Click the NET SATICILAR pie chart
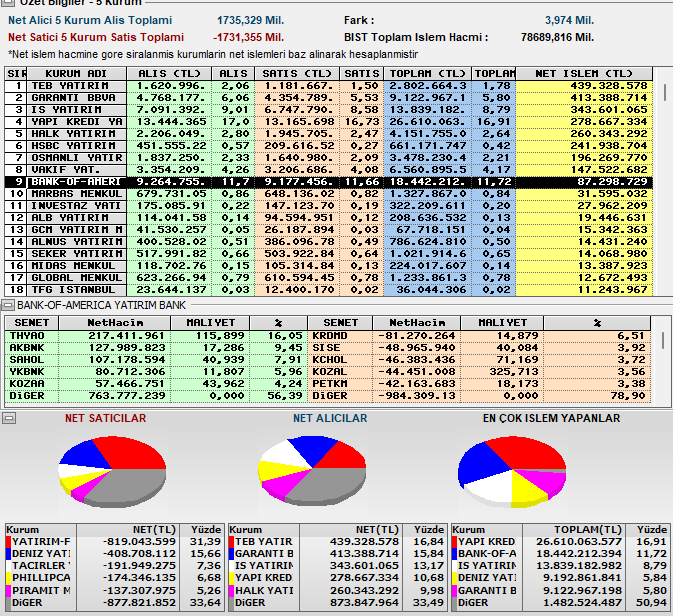This screenshot has height=616, width=673. point(112,470)
